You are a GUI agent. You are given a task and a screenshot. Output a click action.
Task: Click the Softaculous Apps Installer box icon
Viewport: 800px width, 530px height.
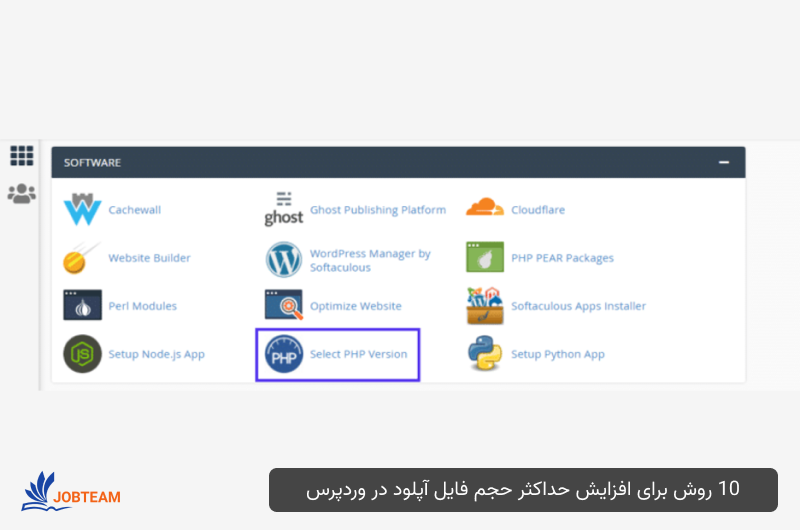click(x=485, y=306)
